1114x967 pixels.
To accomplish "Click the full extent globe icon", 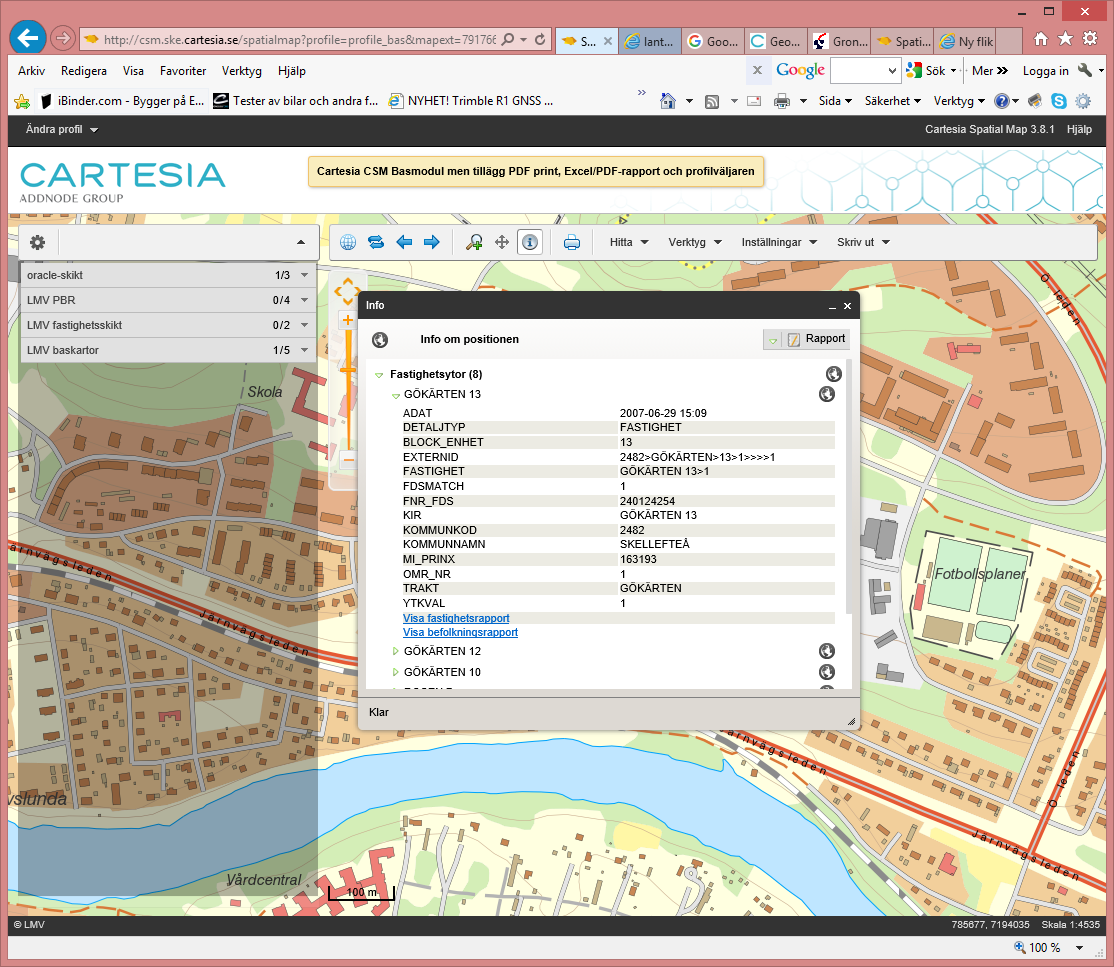I will [x=347, y=242].
